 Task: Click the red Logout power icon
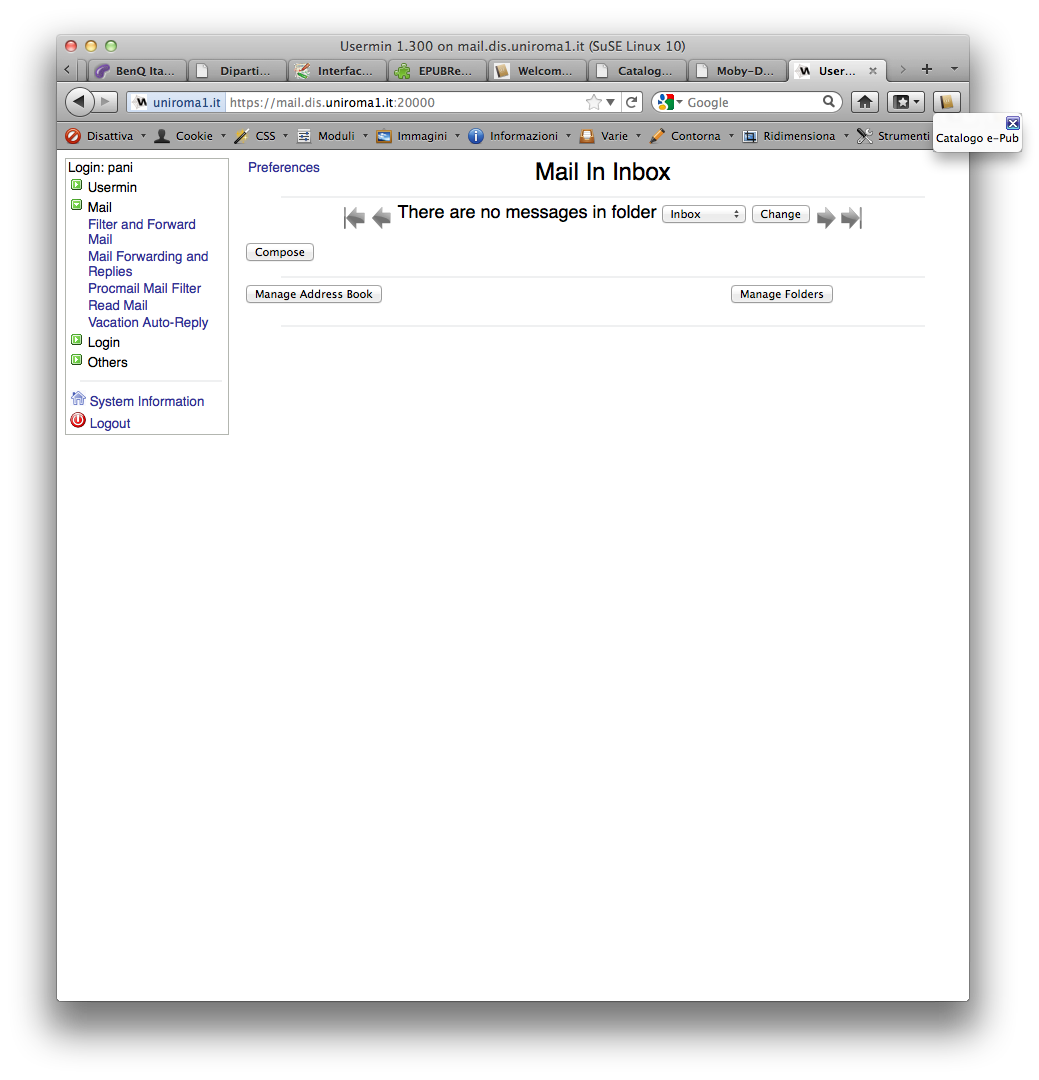click(78, 421)
